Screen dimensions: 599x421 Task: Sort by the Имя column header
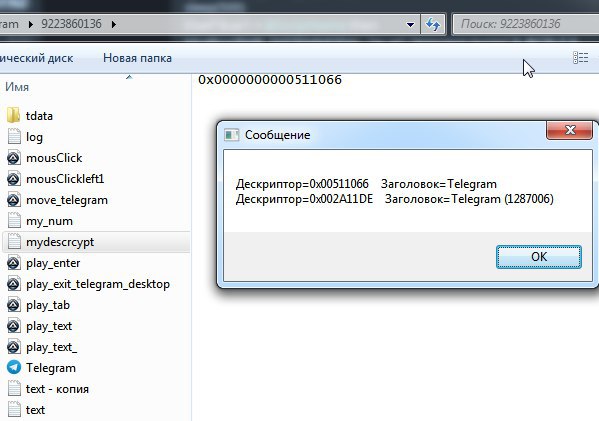click(17, 87)
